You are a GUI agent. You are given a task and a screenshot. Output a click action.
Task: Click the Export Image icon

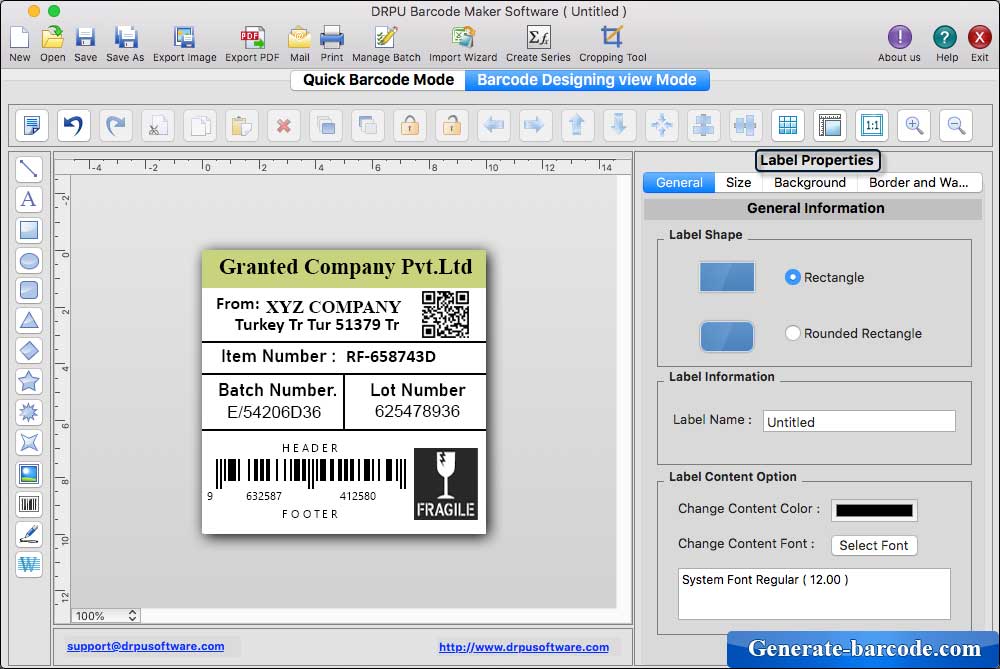click(x=184, y=43)
